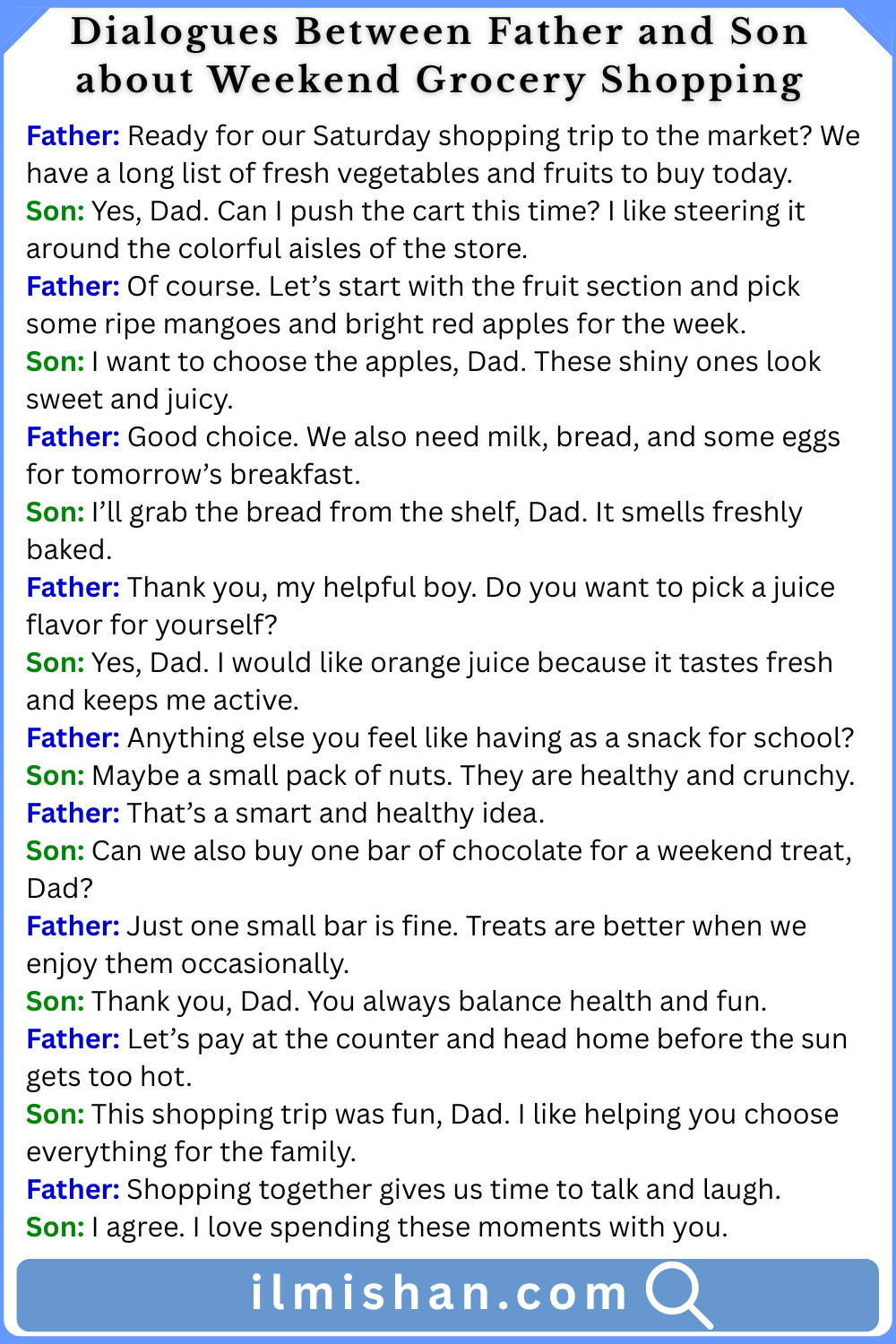The image size is (896, 1344).
Task: Select the Father label before "That's a smart and healthy"
Action: [73, 814]
